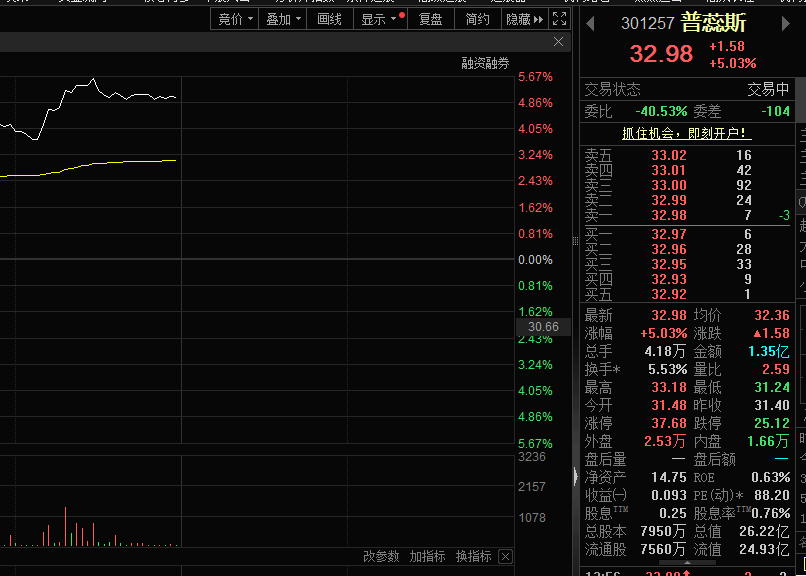806x576 pixels.
Task: Click the 换手 rate 5.53%
Action: (x=666, y=369)
